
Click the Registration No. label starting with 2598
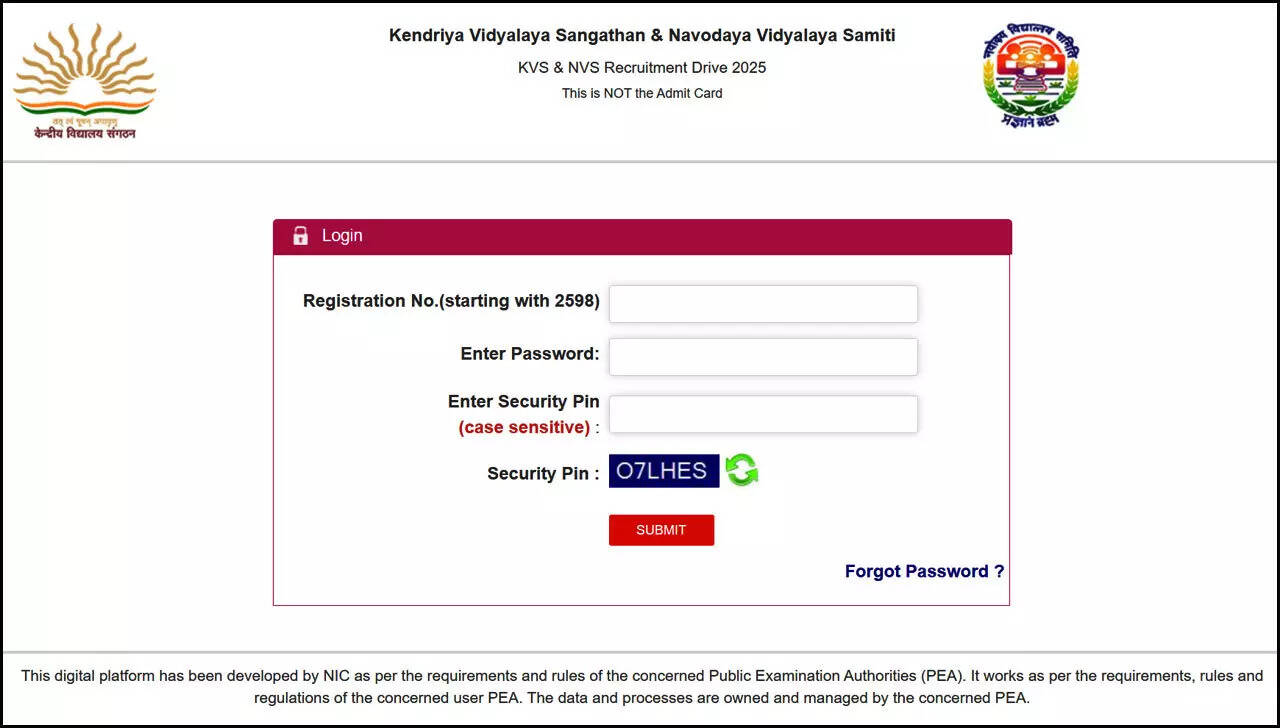coord(450,300)
